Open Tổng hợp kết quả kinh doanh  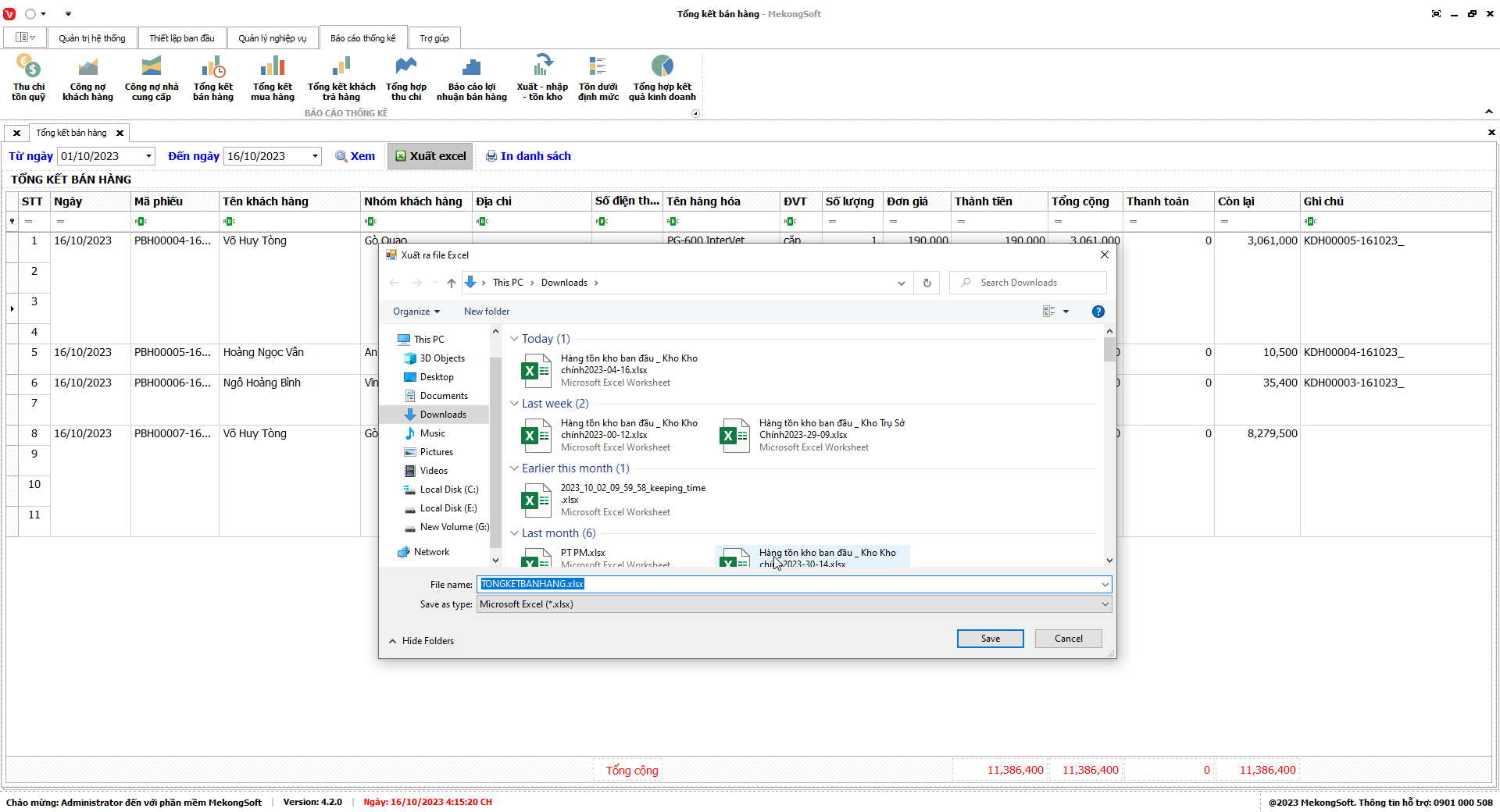[662, 78]
